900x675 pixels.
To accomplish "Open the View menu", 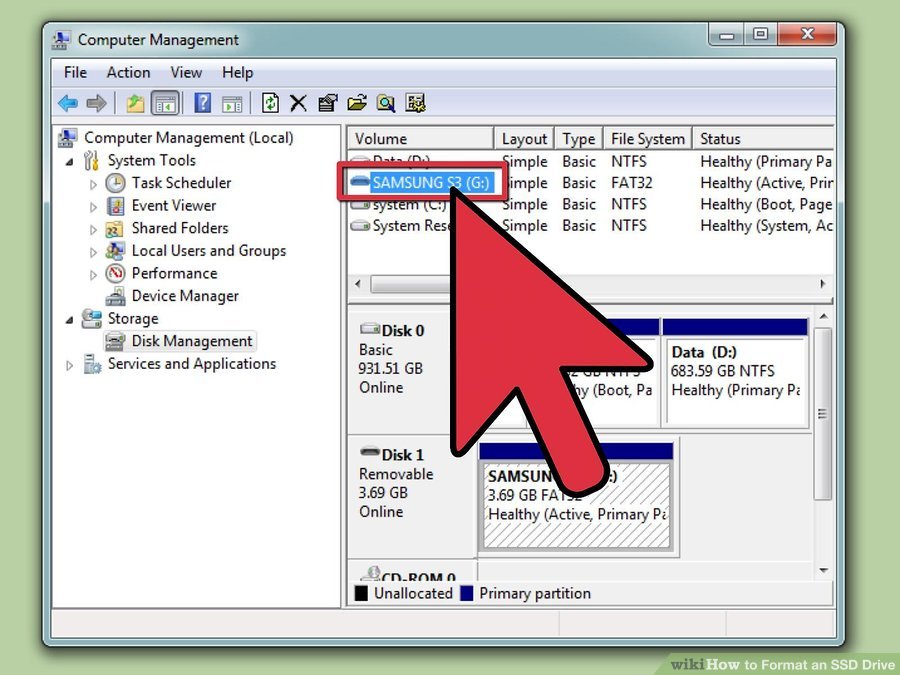I will (186, 72).
